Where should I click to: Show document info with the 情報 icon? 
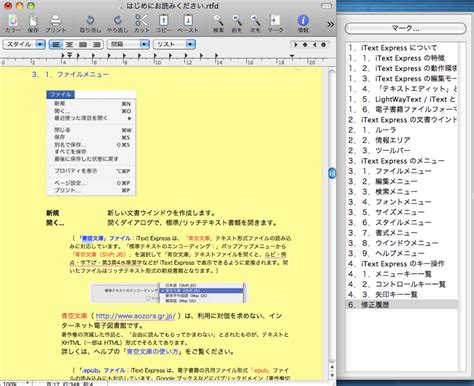[x=303, y=23]
